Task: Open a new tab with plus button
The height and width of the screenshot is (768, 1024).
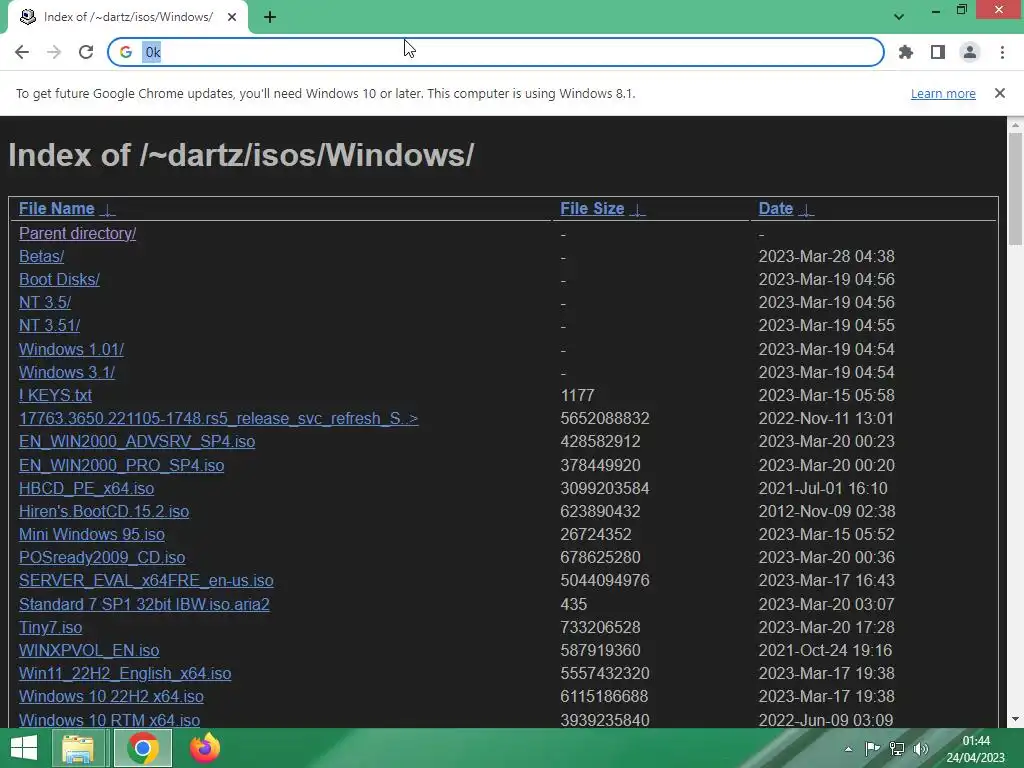Action: pyautogui.click(x=270, y=18)
